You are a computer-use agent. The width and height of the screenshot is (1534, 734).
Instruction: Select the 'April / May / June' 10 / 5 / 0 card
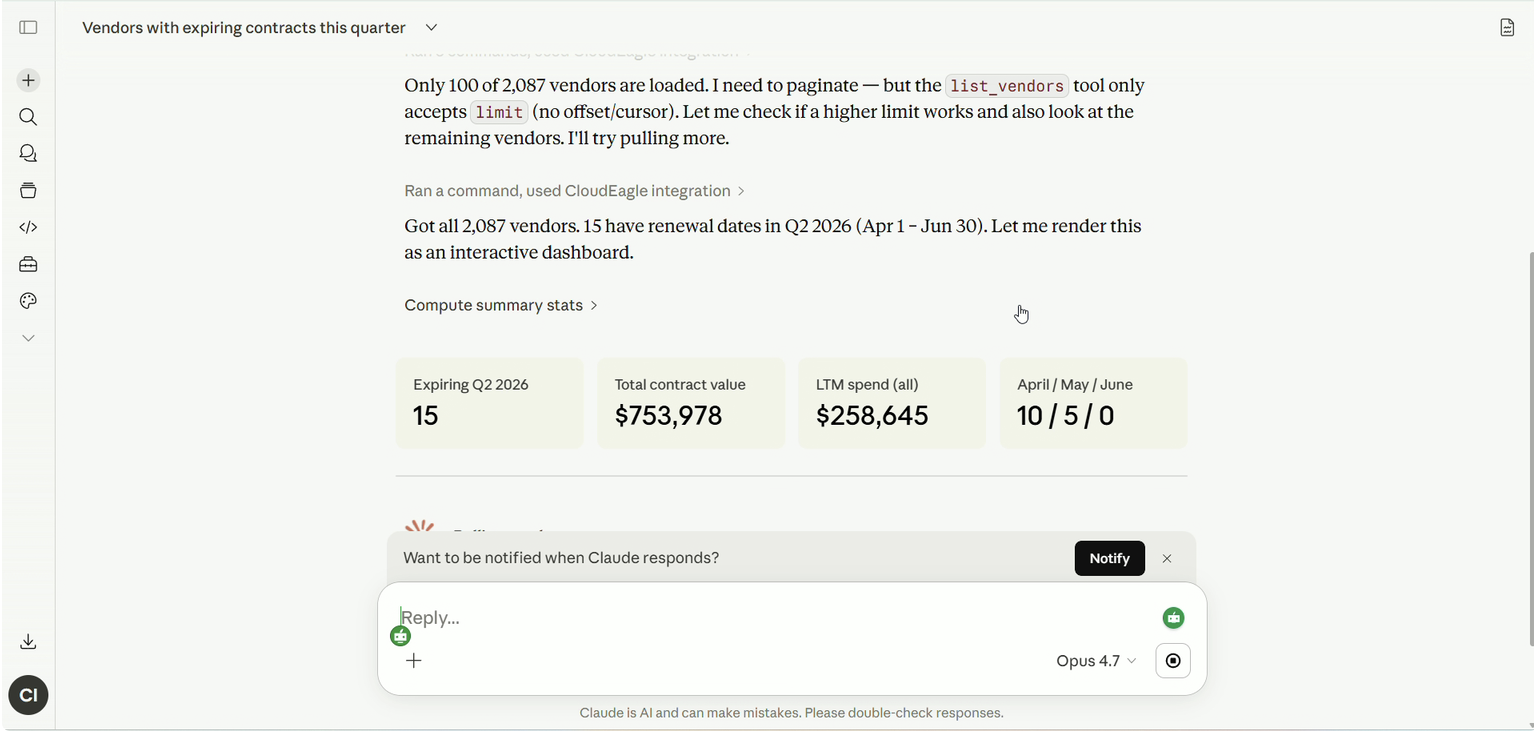(x=1093, y=403)
